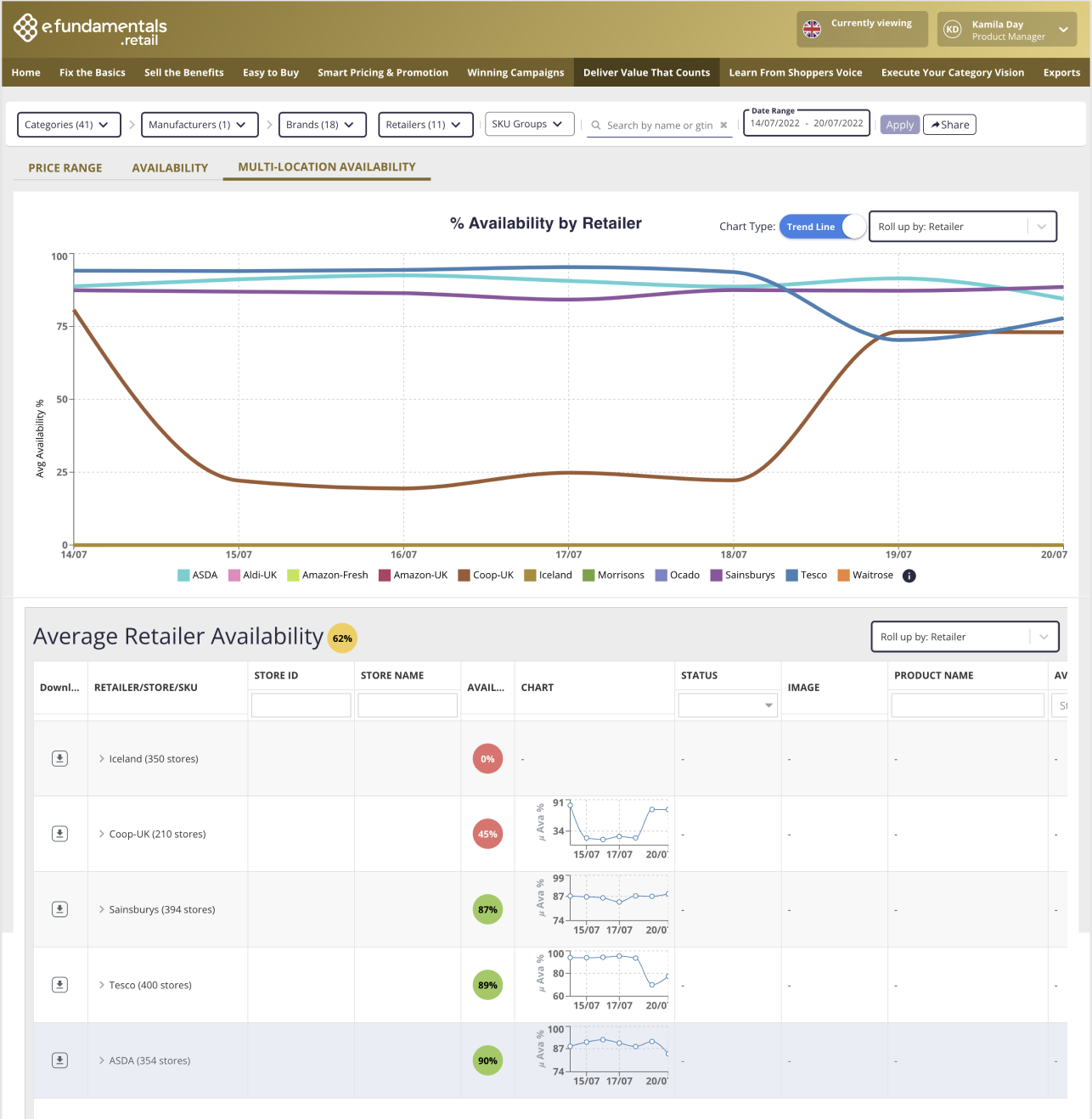The height and width of the screenshot is (1119, 1092).
Task: Select the Multi-Location Availability tab
Action: pos(327,167)
